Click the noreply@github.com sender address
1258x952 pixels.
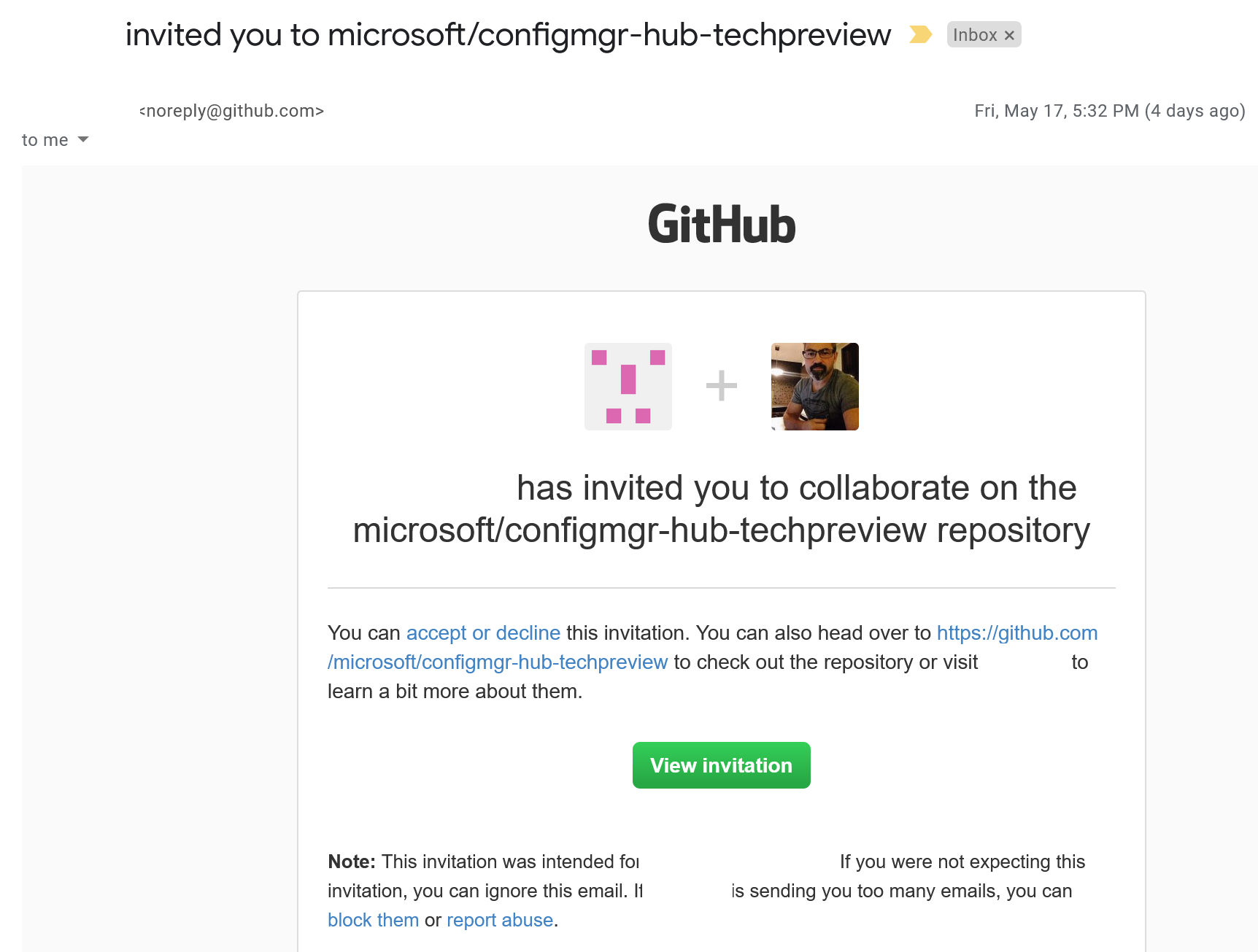(231, 111)
